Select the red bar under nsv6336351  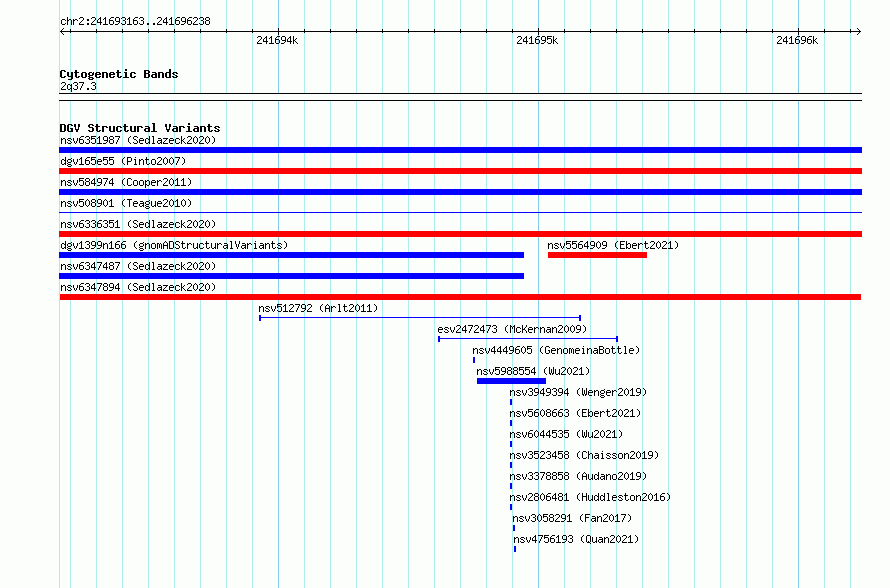460,234
